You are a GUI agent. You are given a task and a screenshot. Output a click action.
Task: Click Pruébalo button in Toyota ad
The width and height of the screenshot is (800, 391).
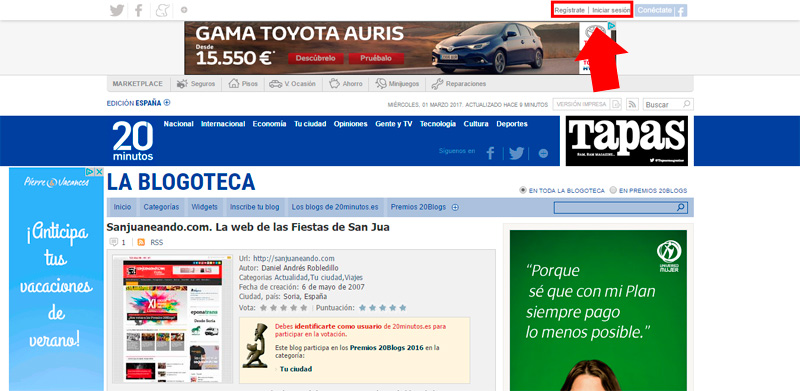click(x=376, y=58)
